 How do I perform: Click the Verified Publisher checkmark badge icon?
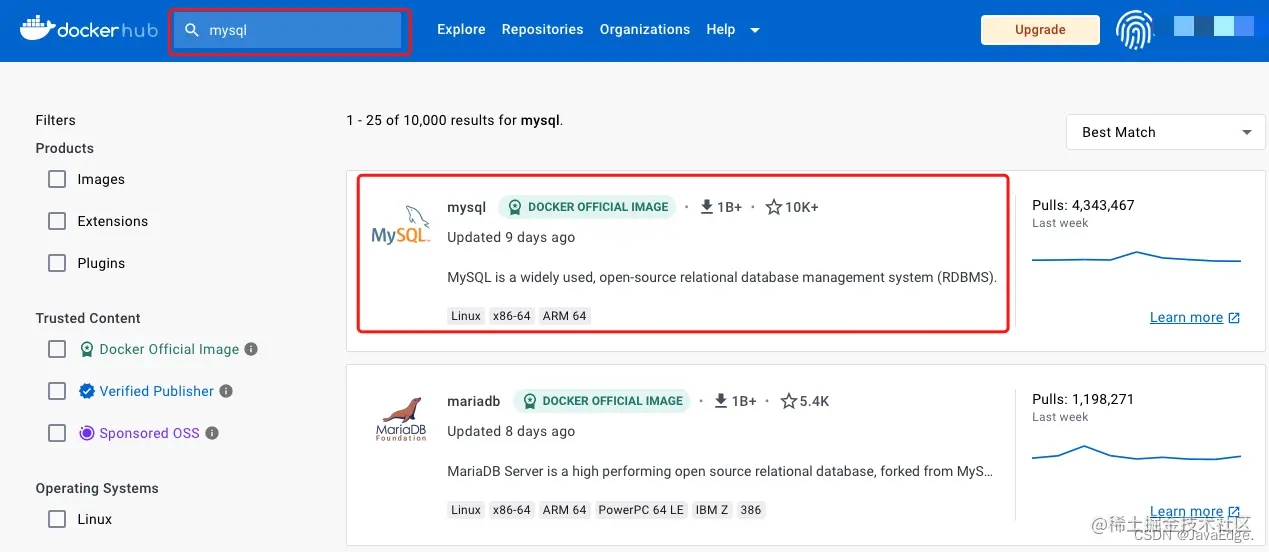pos(87,391)
